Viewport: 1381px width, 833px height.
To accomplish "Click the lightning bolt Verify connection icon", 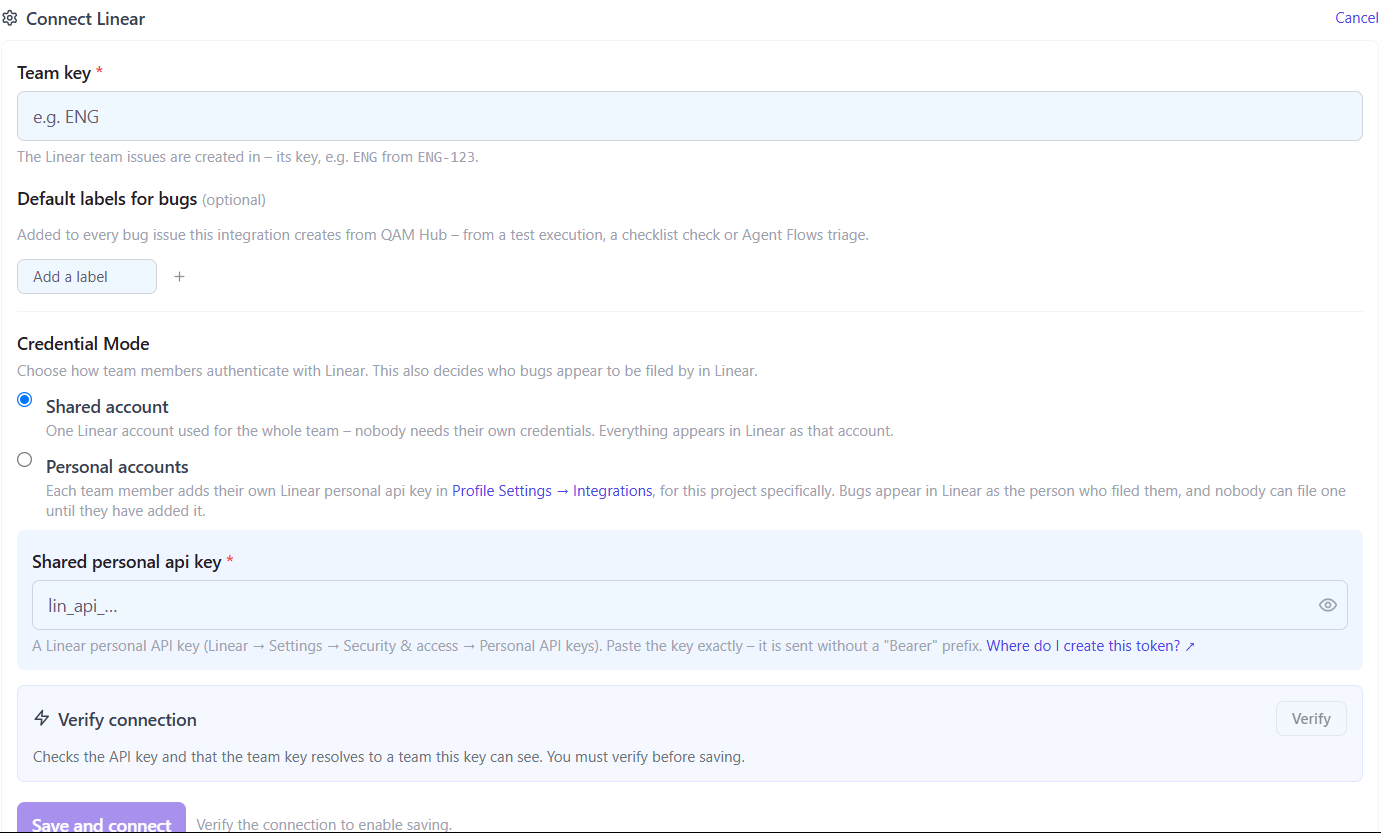I will (42, 718).
